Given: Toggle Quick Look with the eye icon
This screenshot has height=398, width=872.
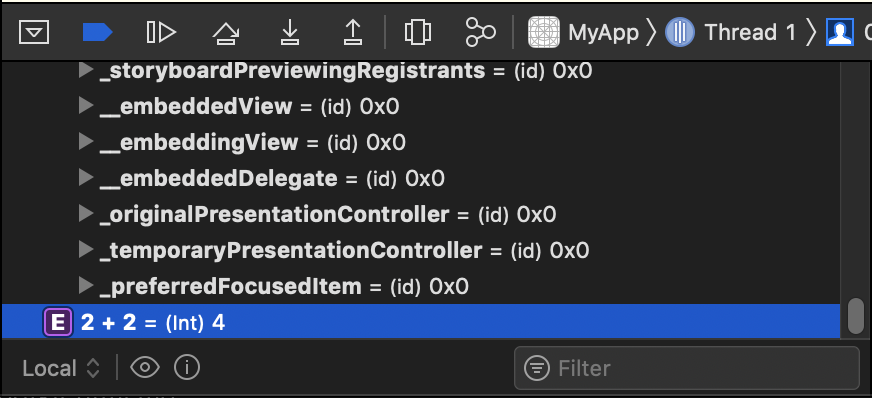Looking at the screenshot, I should pos(145,367).
